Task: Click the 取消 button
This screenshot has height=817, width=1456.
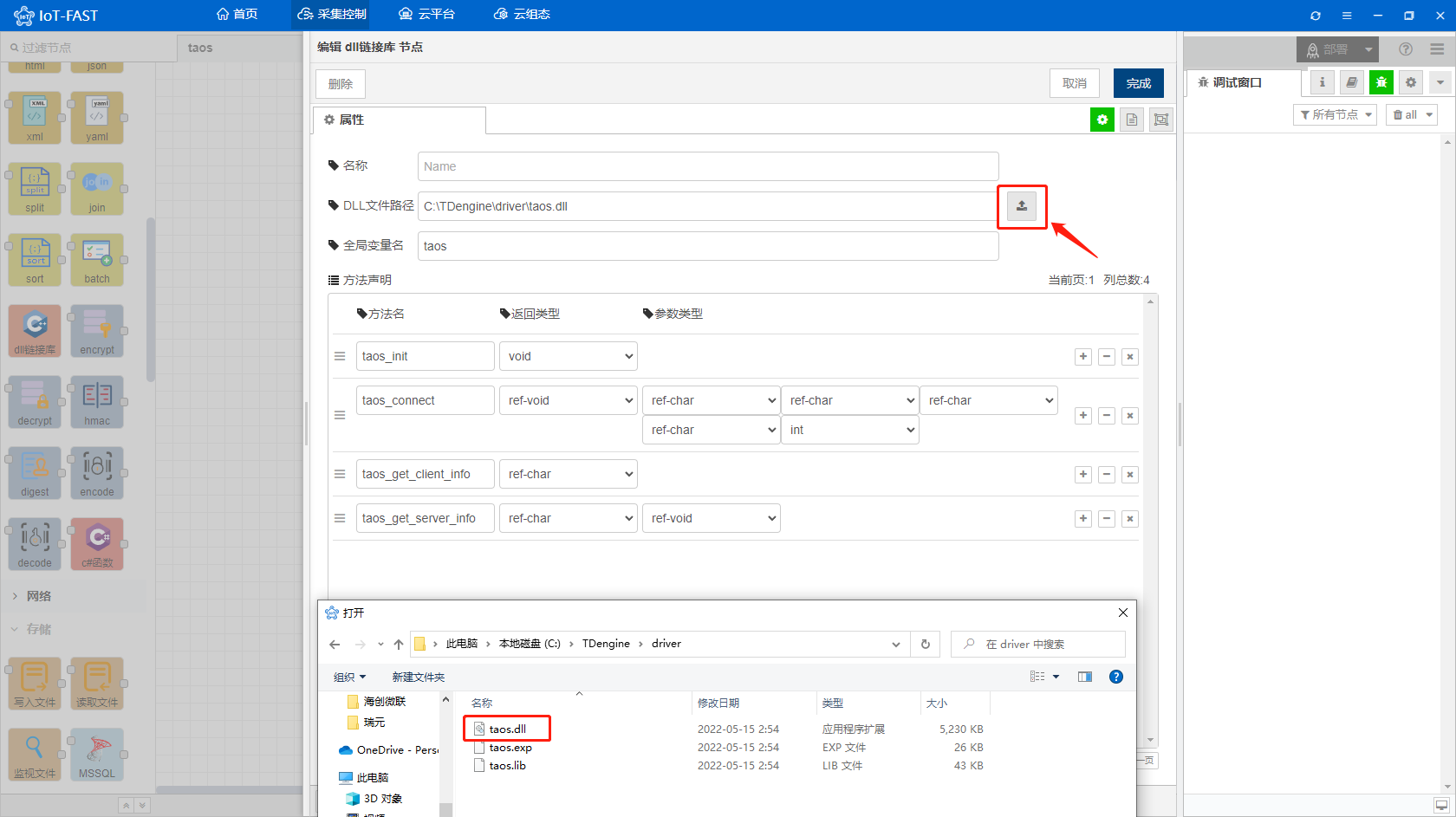Action: (1075, 83)
